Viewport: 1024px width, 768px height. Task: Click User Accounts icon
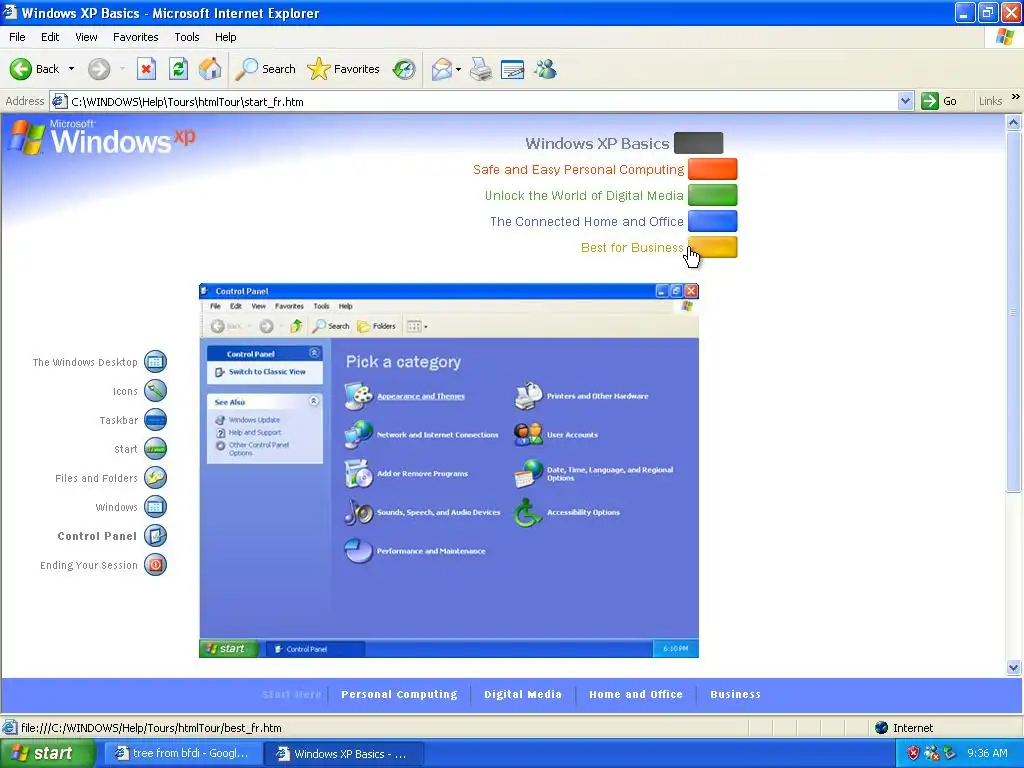point(528,435)
